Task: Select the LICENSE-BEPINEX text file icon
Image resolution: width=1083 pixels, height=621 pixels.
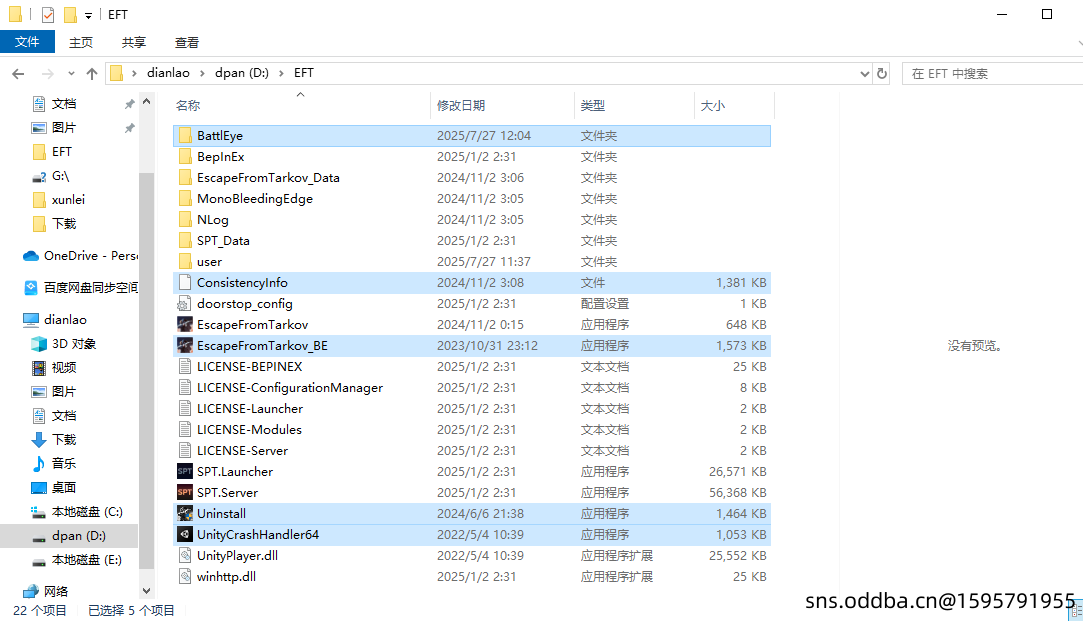Action: point(184,367)
